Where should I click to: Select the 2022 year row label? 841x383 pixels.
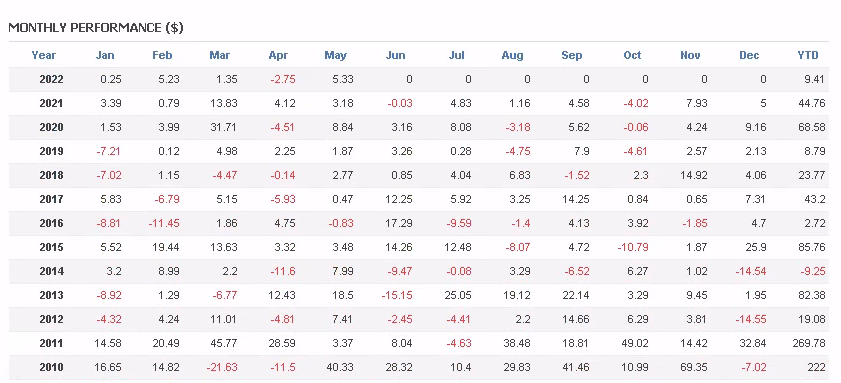[x=51, y=79]
